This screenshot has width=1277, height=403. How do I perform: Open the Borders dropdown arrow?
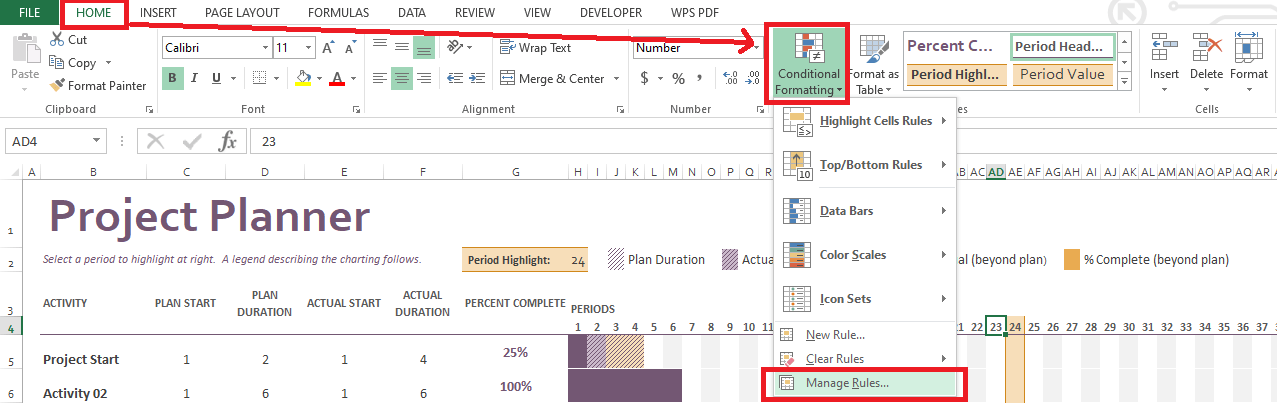point(275,78)
